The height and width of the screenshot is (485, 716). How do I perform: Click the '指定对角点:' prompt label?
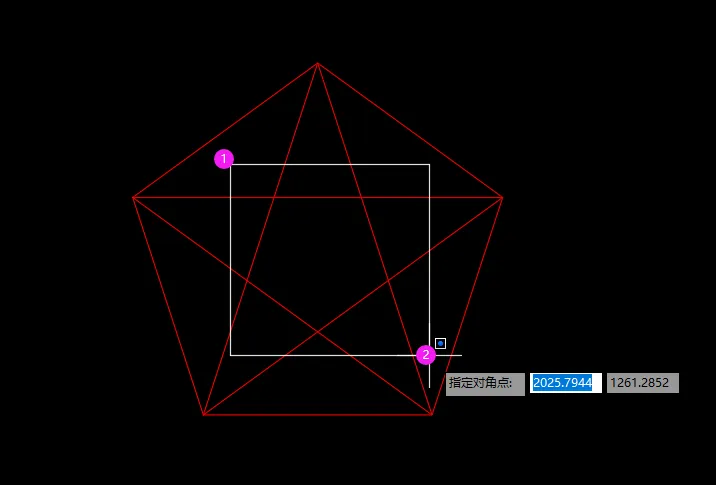pos(485,384)
